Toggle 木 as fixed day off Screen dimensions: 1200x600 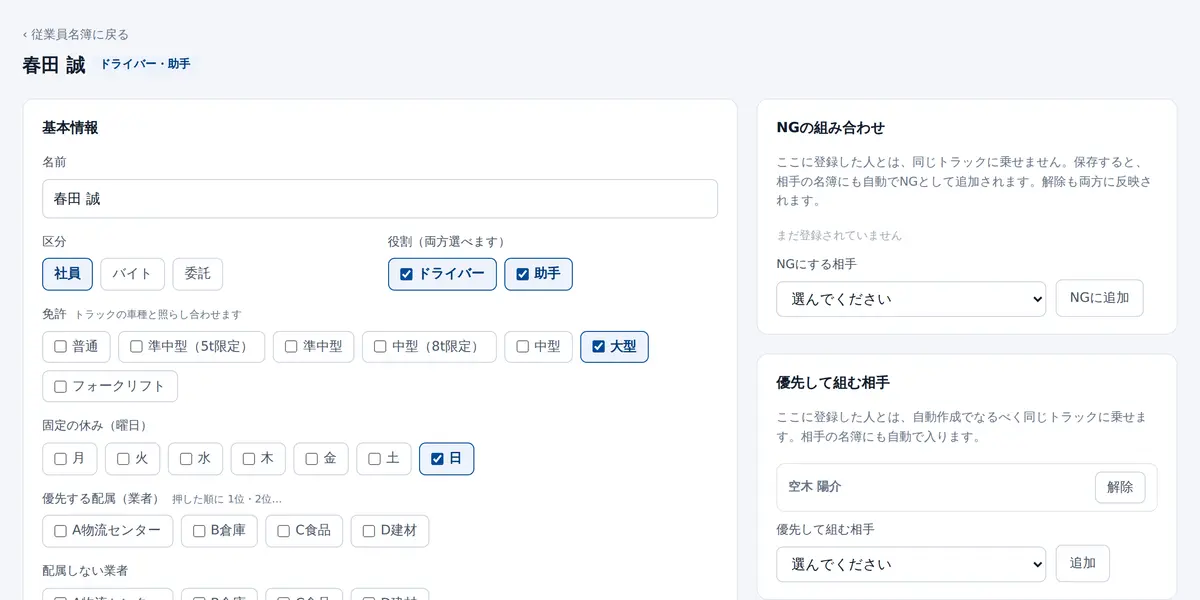pos(258,459)
